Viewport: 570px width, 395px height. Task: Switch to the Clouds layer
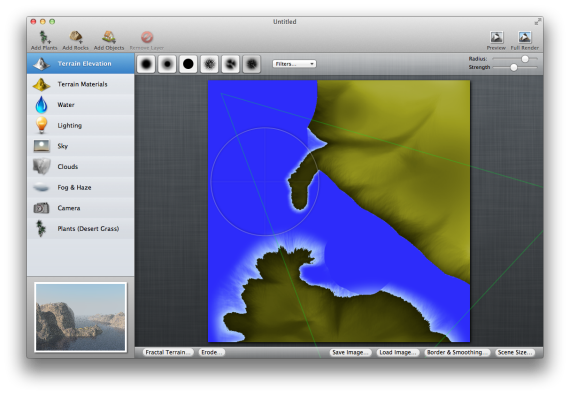pos(81,167)
